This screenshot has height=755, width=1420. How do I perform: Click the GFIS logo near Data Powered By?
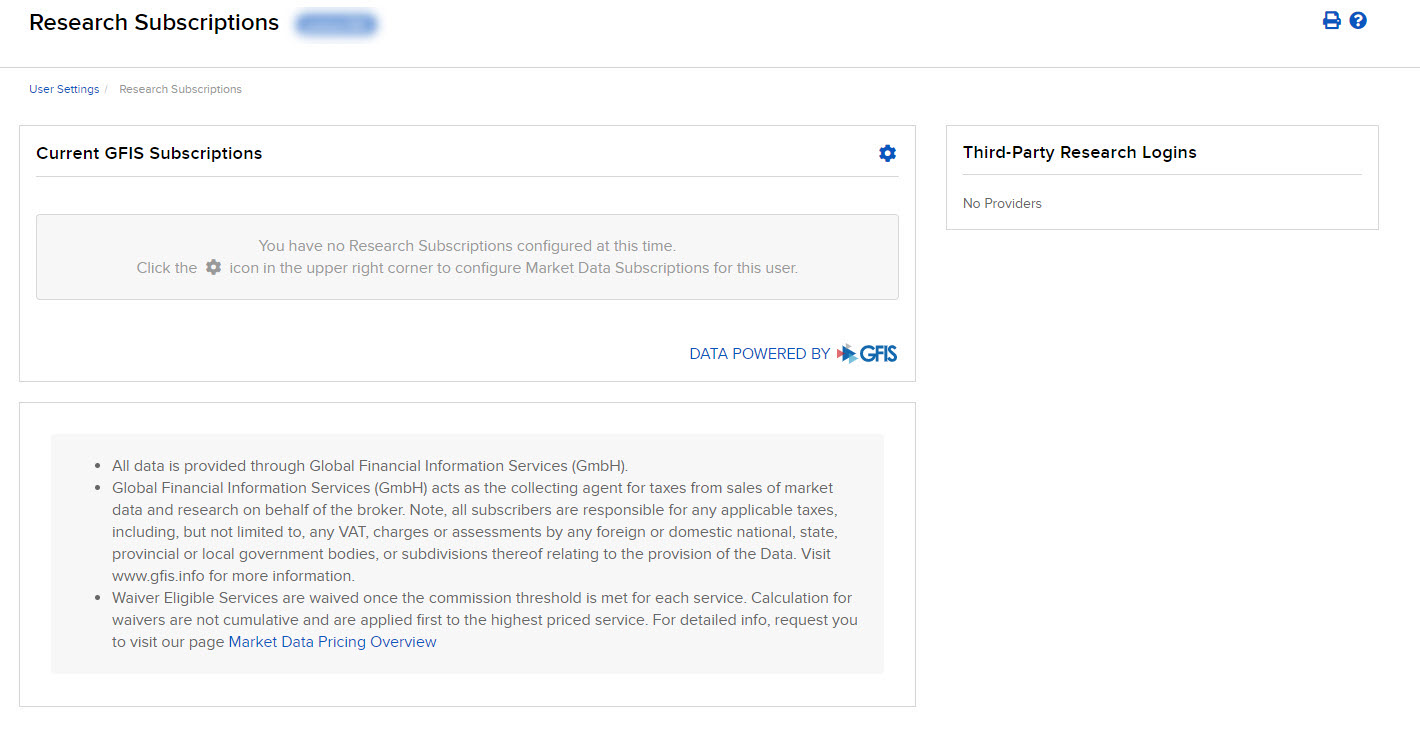[866, 352]
